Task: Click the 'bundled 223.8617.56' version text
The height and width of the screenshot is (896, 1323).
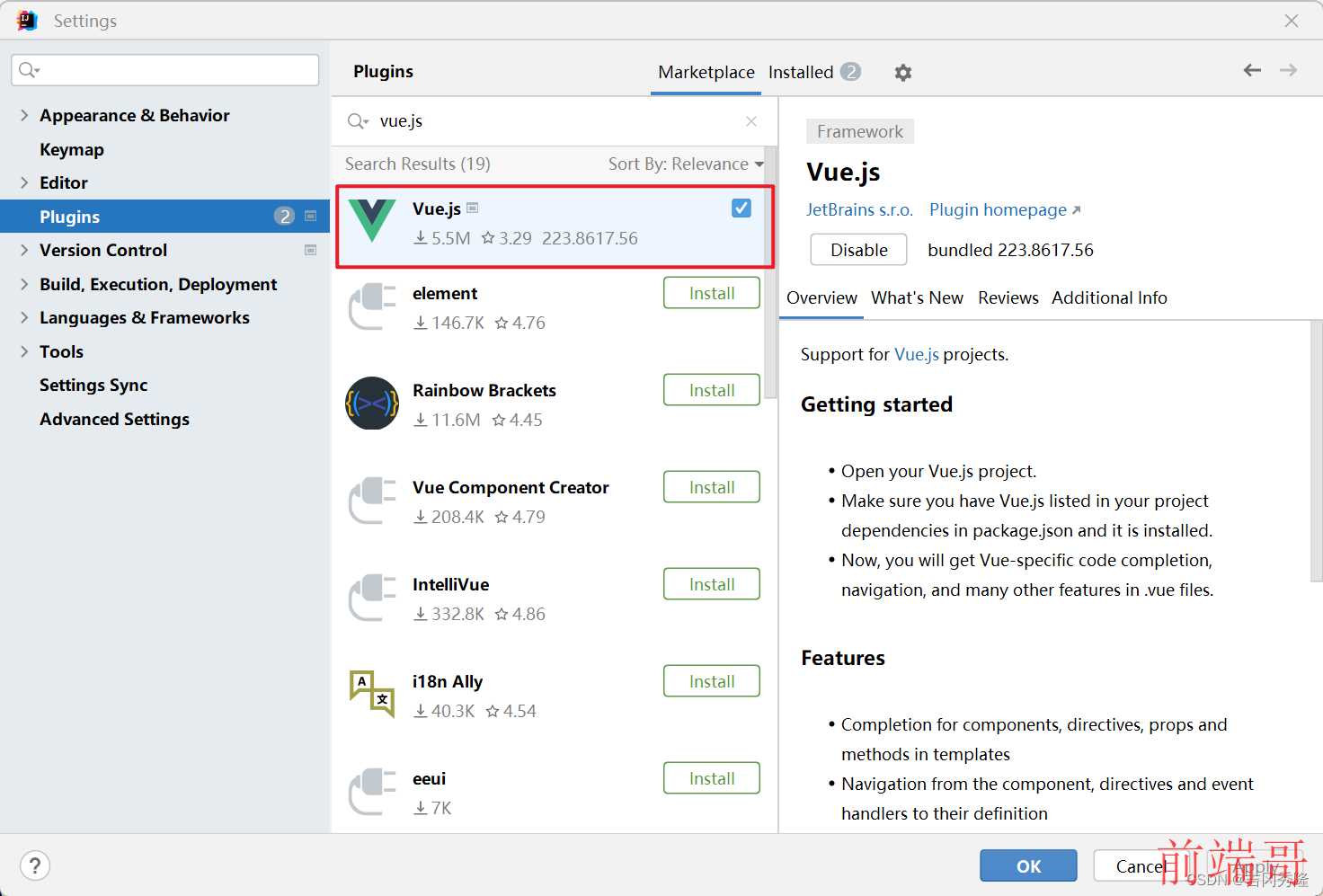Action: pos(1010,250)
